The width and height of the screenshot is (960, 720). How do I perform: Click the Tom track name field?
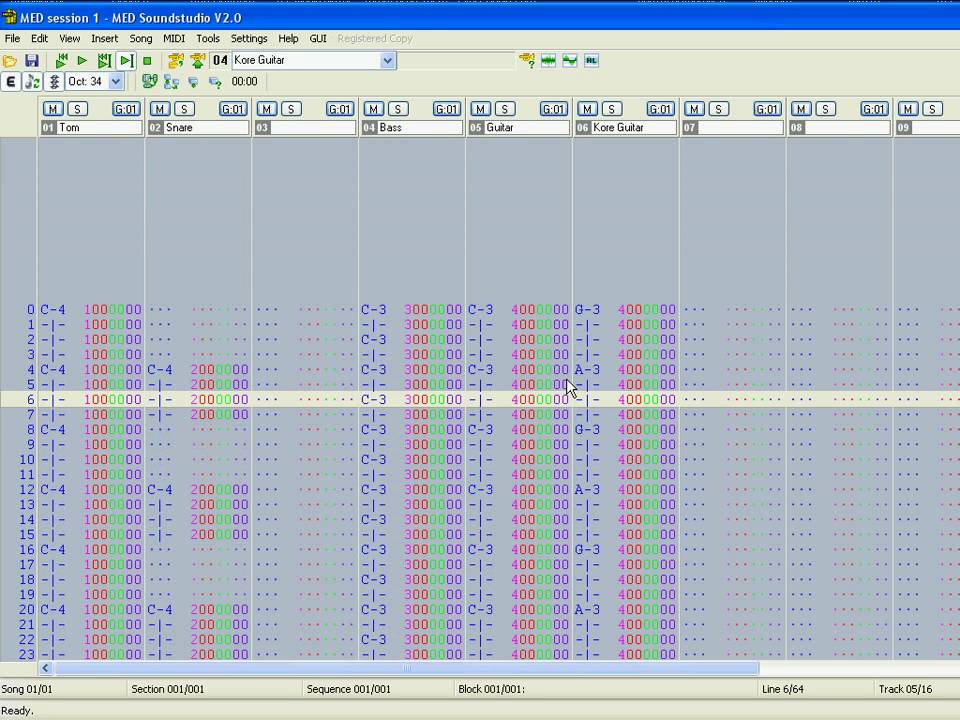point(99,127)
